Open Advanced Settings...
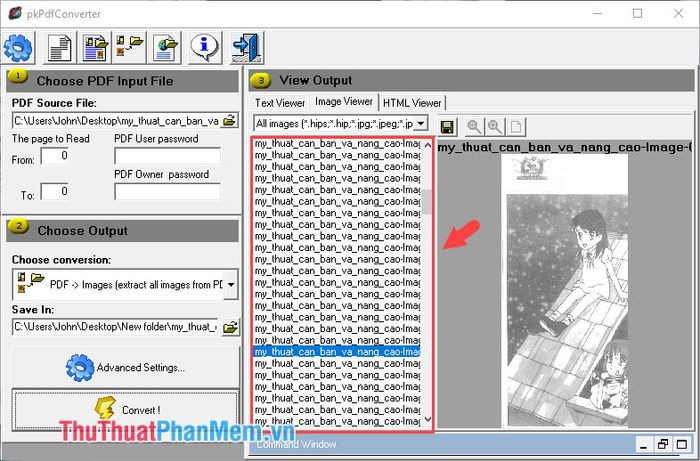This screenshot has height=461, width=700. 125,367
